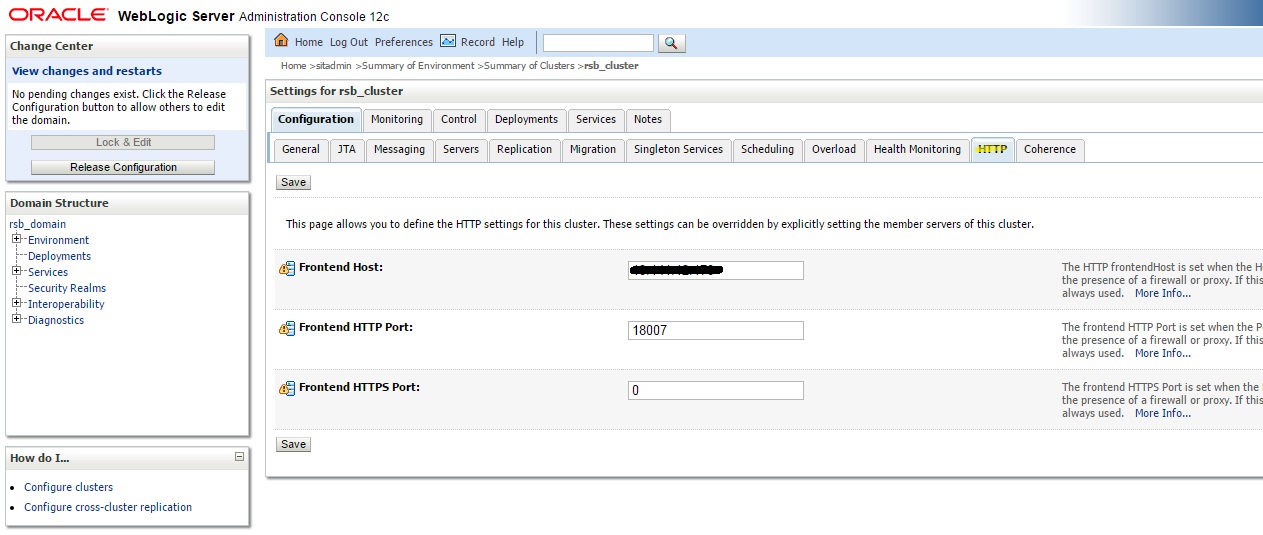This screenshot has width=1263, height=535.
Task: Open More Info for Frontend Host
Action: pyautogui.click(x=1163, y=293)
